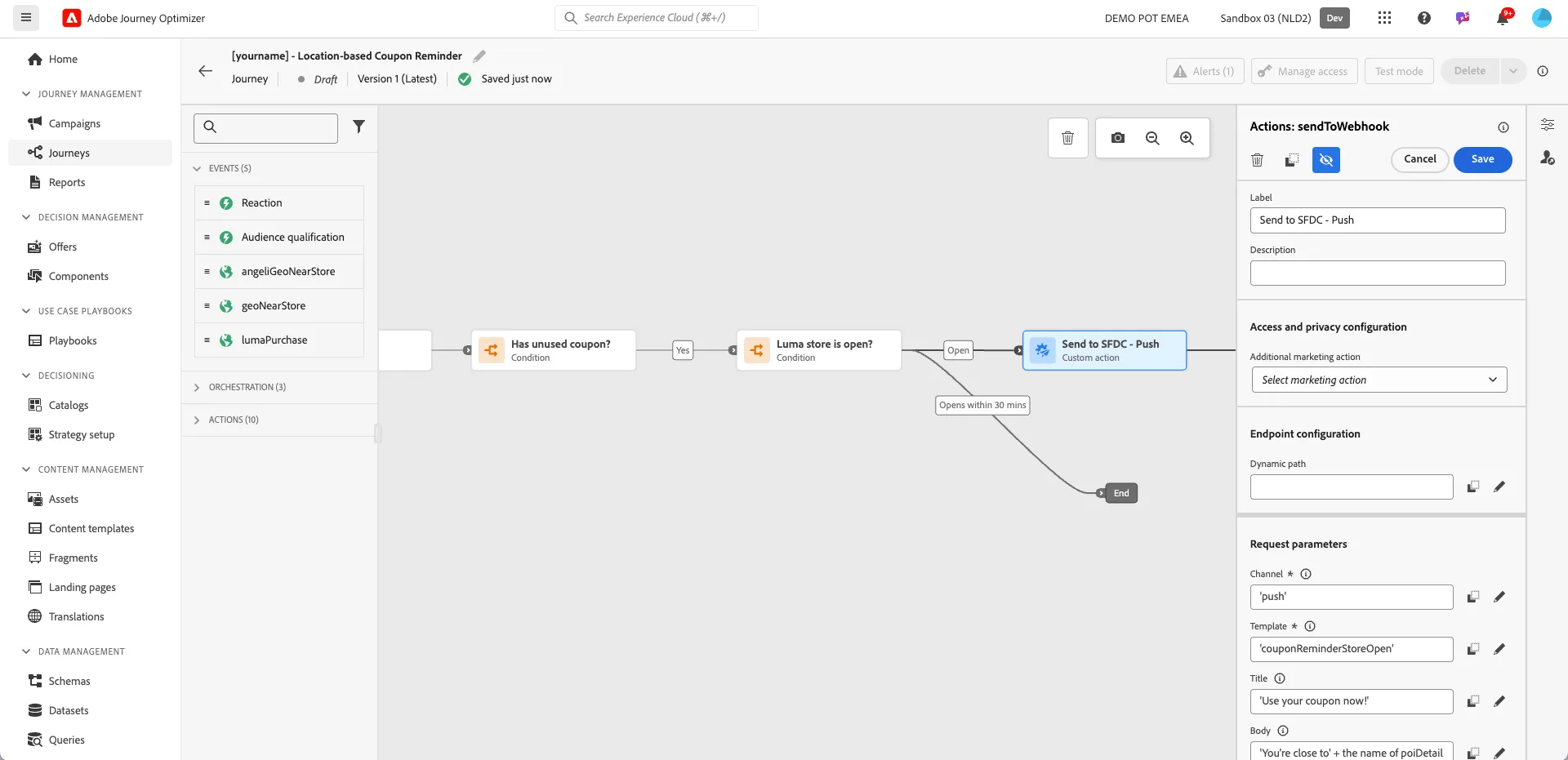The width and height of the screenshot is (1568, 760).
Task: Go back using the left arrow
Action: pyautogui.click(x=206, y=71)
